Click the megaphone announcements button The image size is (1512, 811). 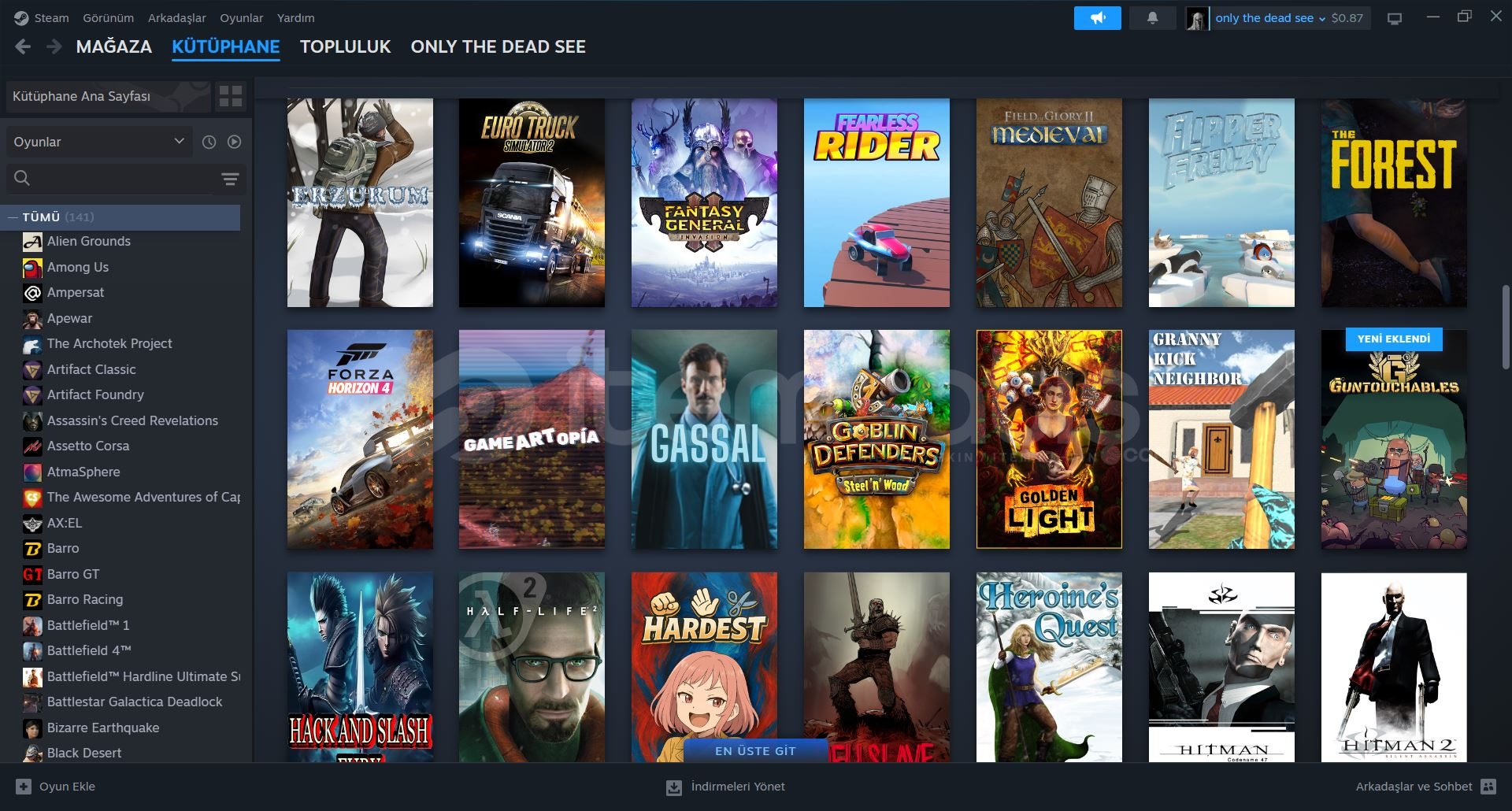pos(1097,18)
